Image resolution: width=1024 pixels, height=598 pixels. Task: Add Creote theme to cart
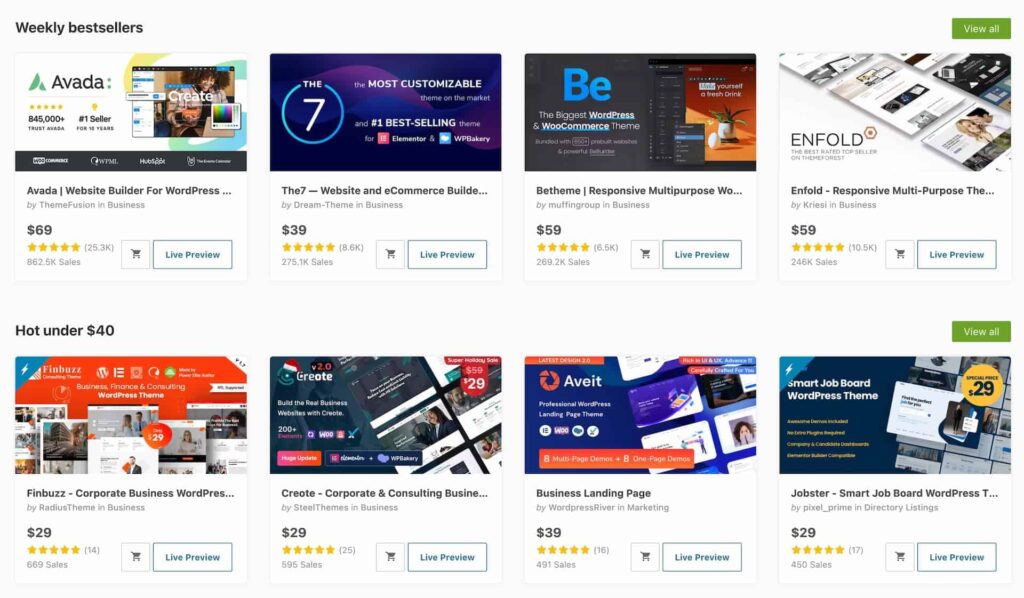tap(391, 557)
